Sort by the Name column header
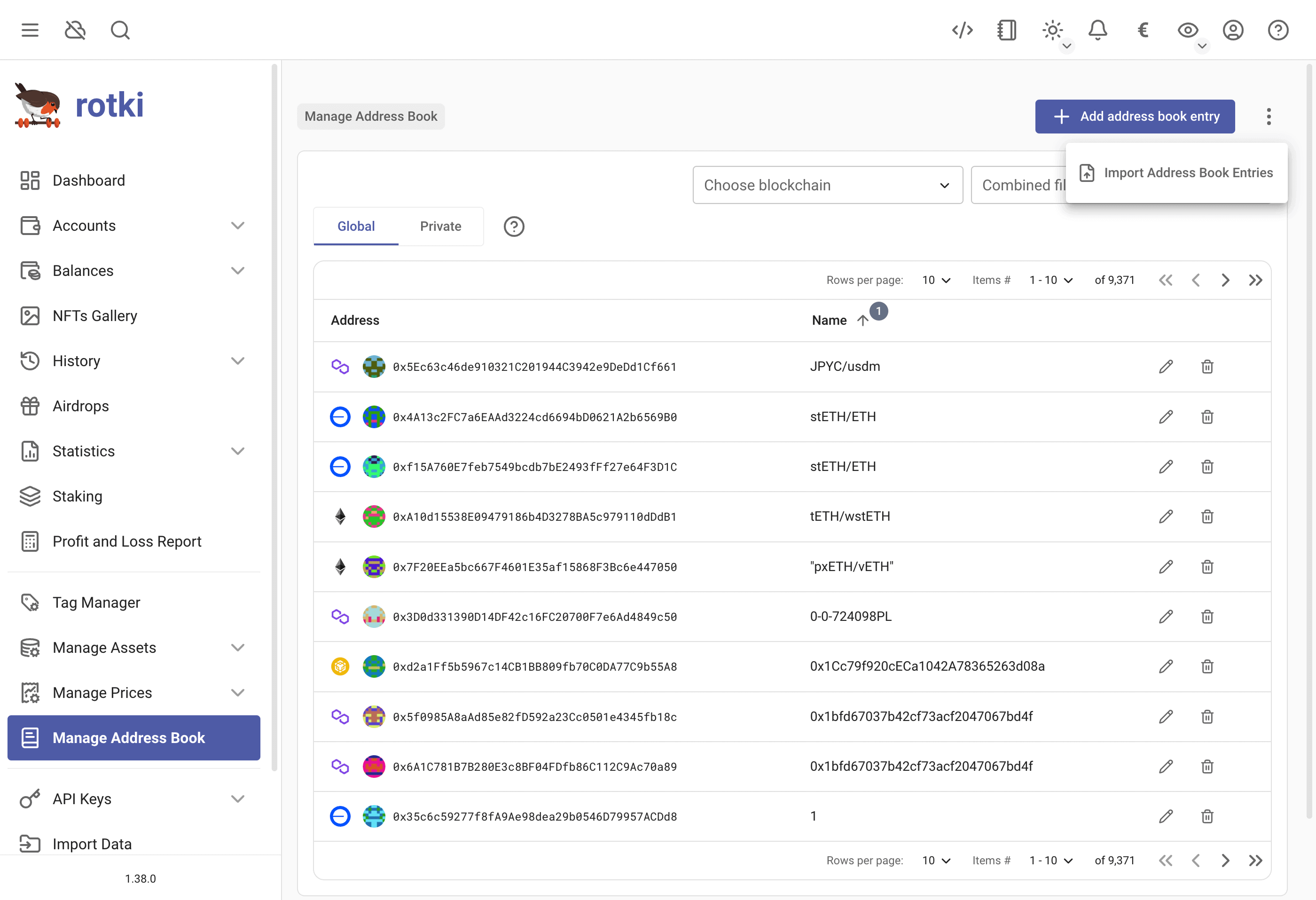The image size is (1316, 900). click(829, 321)
